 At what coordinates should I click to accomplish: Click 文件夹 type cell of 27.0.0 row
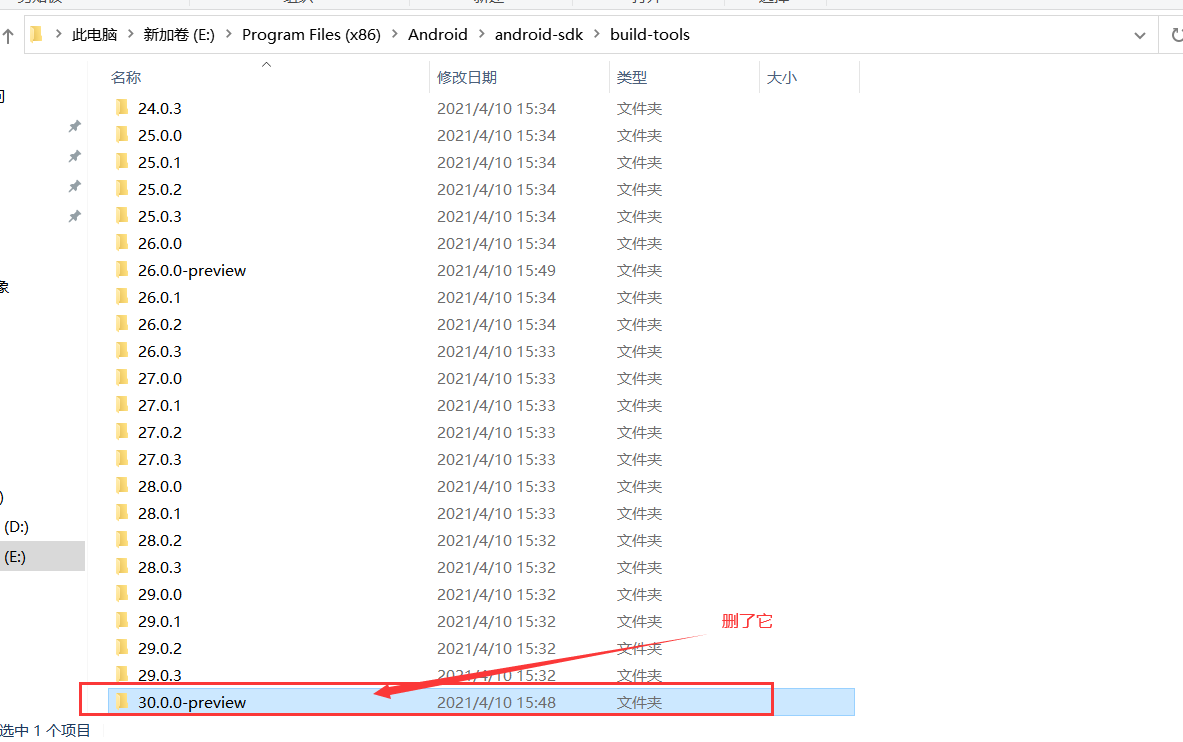(x=639, y=378)
